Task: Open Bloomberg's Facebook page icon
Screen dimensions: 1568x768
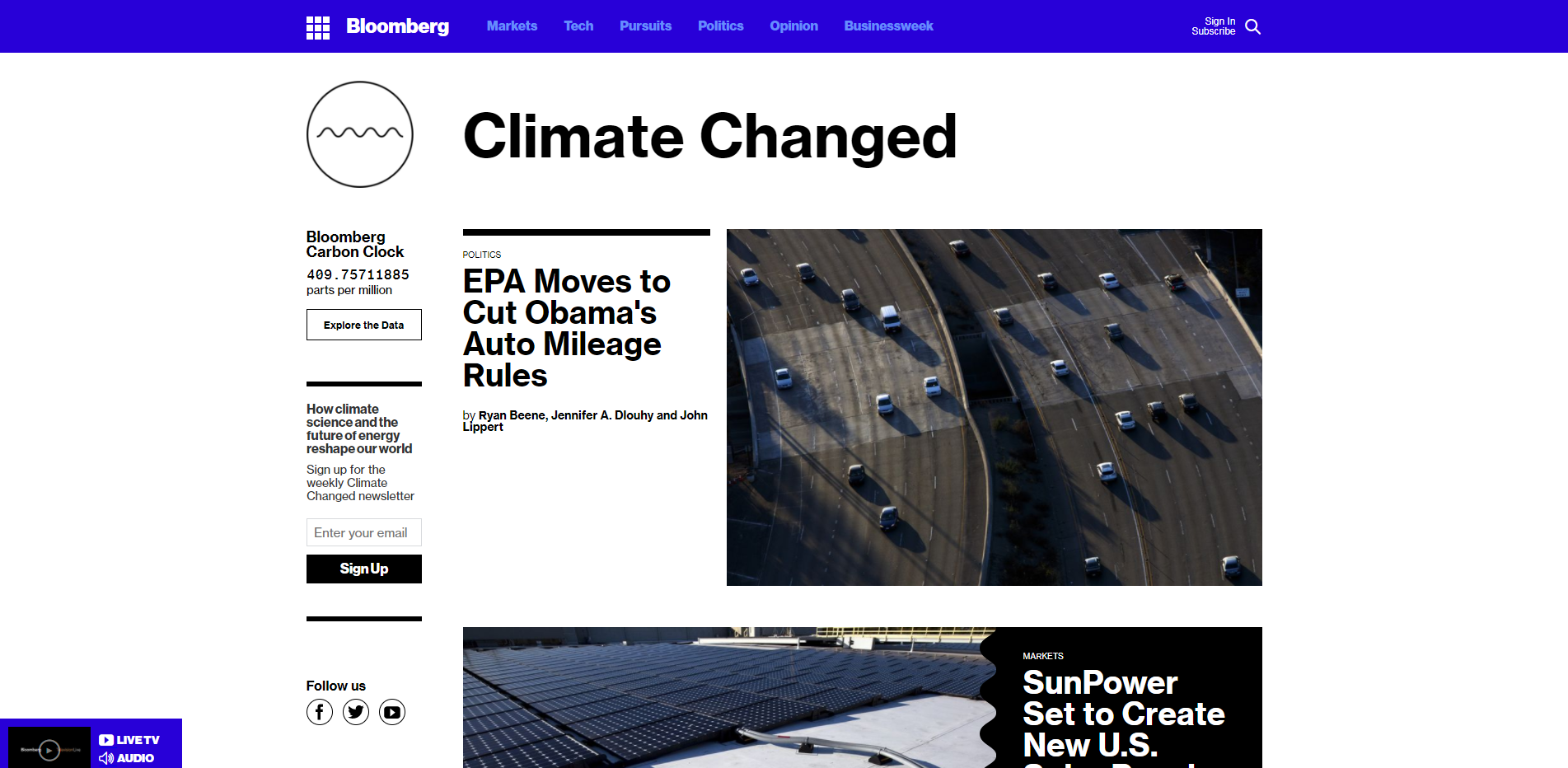Action: pos(320,712)
